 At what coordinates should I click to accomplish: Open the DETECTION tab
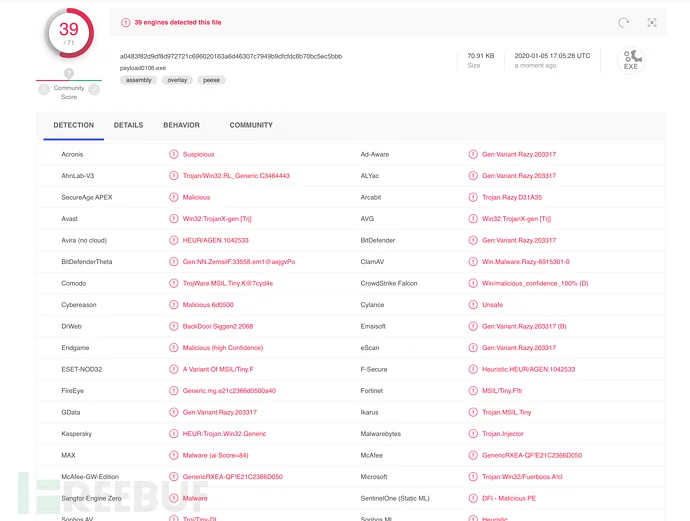coord(73,125)
